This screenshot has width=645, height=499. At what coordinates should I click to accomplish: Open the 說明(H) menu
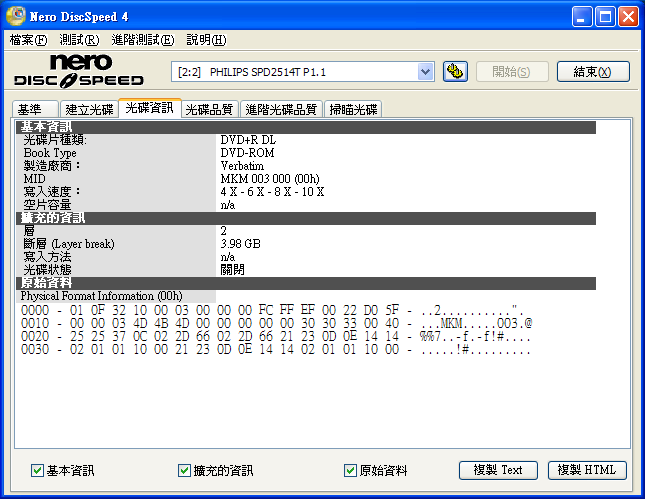(x=206, y=40)
